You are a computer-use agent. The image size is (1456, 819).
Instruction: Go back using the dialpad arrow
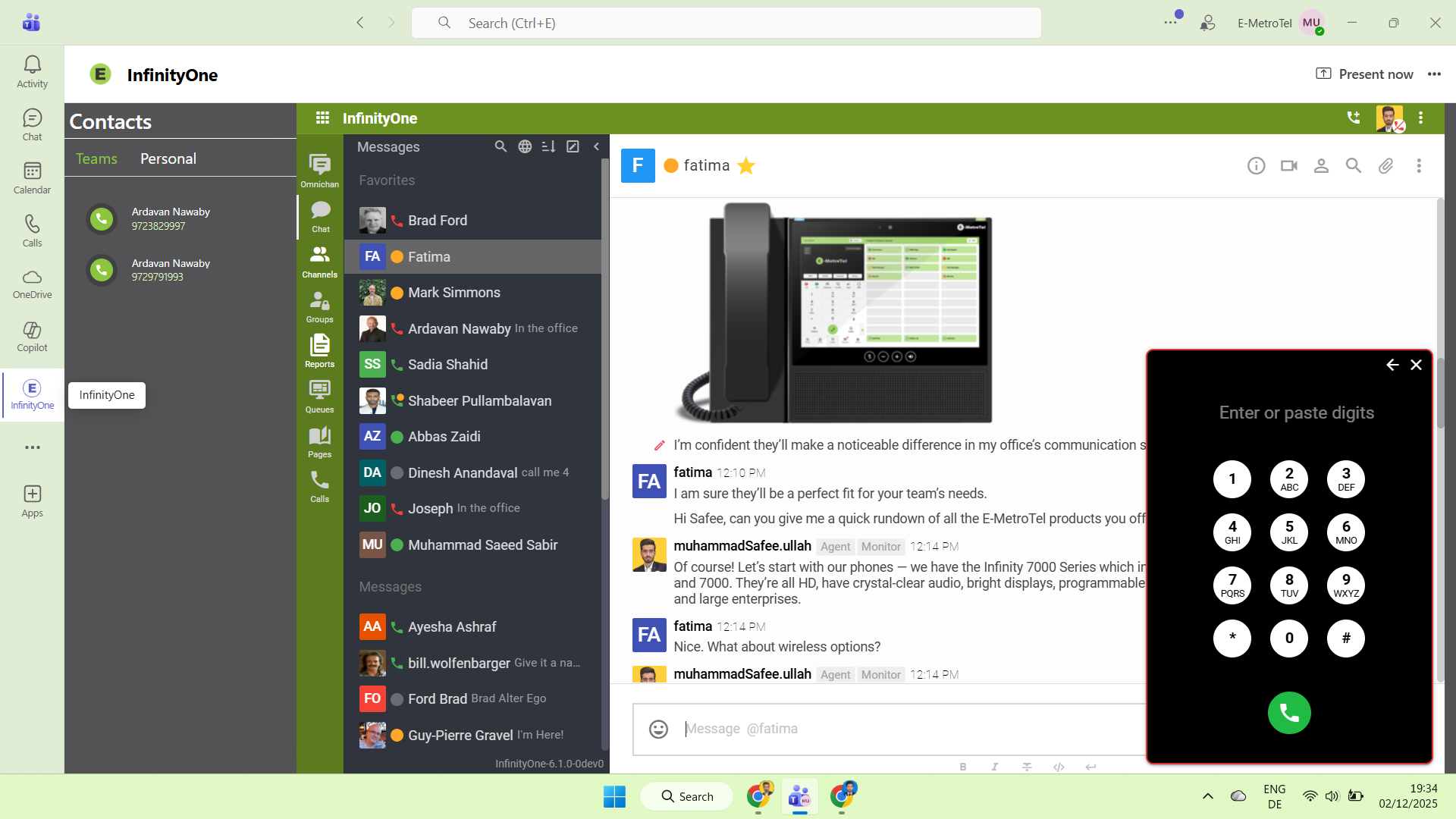(x=1392, y=365)
